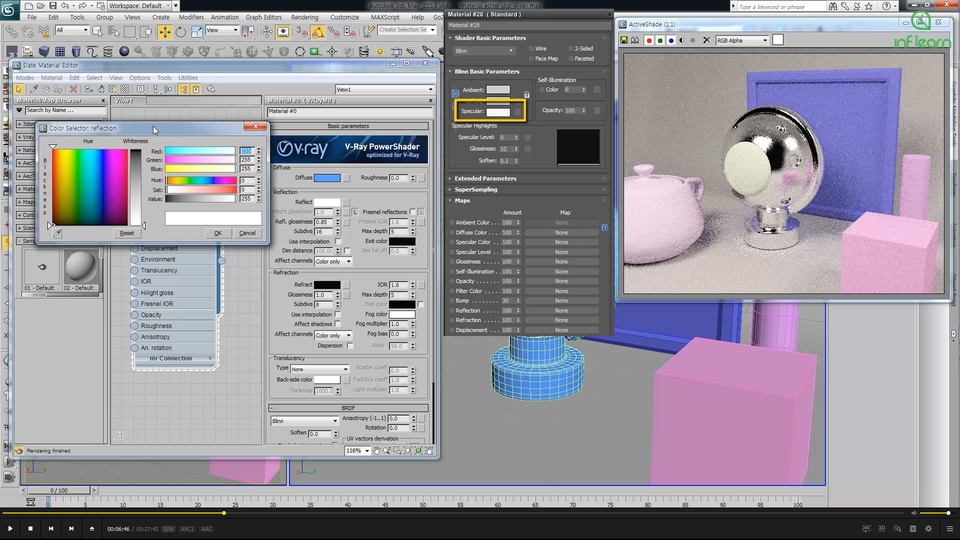Click the 02 - Default material sample sphere
Viewport: 960px width, 540px height.
tap(80, 267)
